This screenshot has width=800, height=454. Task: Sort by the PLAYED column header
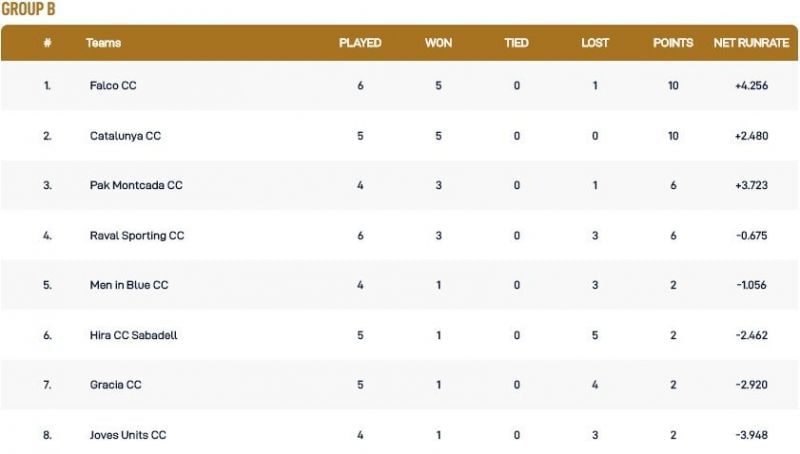pyautogui.click(x=360, y=44)
